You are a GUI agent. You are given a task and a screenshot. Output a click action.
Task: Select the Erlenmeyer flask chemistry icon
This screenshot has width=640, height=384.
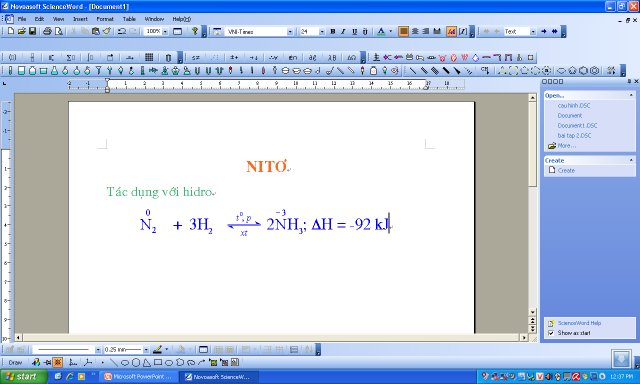pyautogui.click(x=54, y=71)
